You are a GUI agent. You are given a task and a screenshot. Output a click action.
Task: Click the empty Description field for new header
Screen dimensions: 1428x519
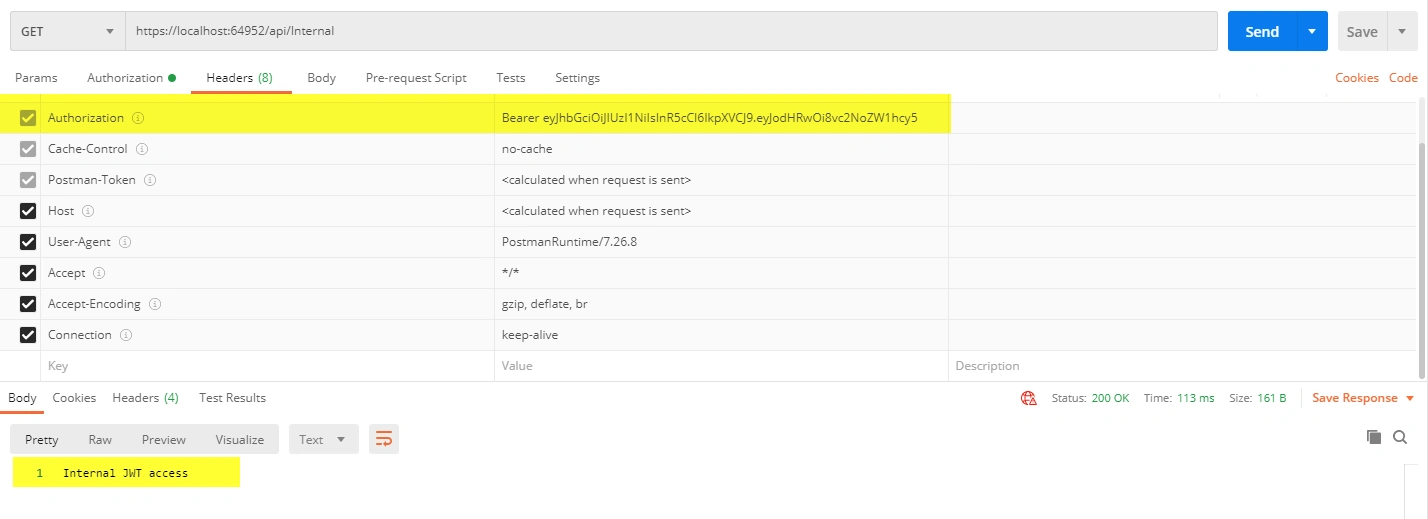[x=1182, y=366]
